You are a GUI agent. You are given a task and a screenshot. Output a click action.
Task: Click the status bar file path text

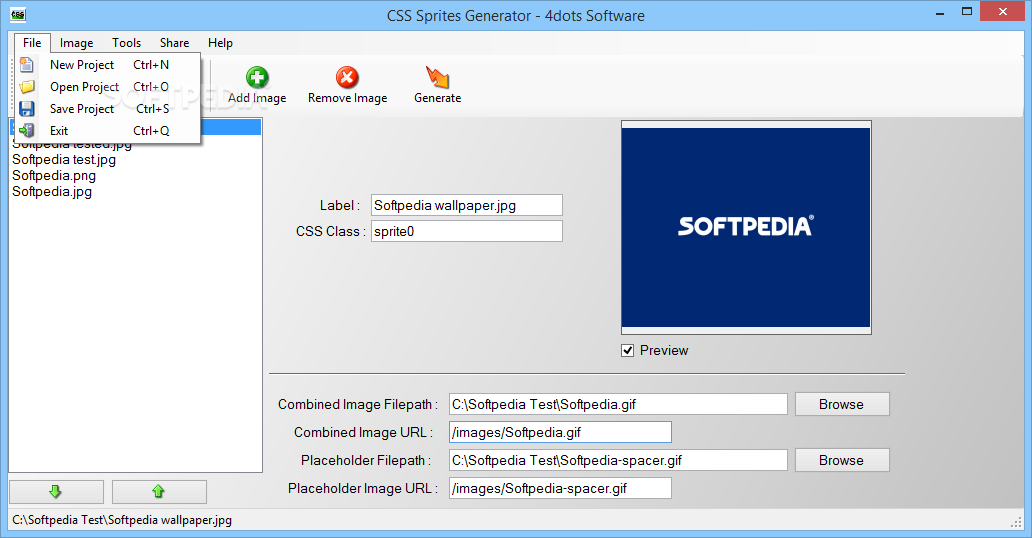coord(122,520)
